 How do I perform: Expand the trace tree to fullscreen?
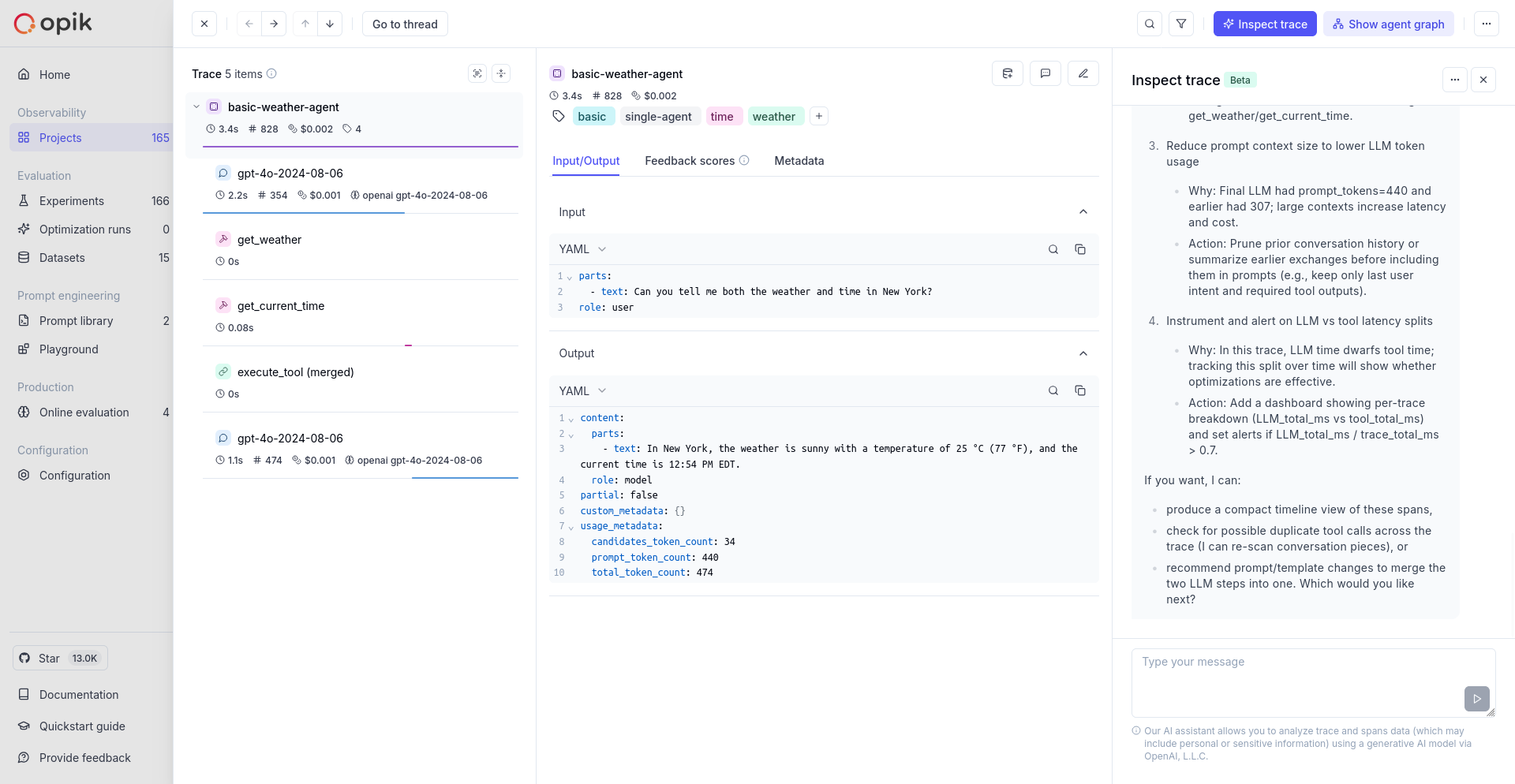[477, 73]
